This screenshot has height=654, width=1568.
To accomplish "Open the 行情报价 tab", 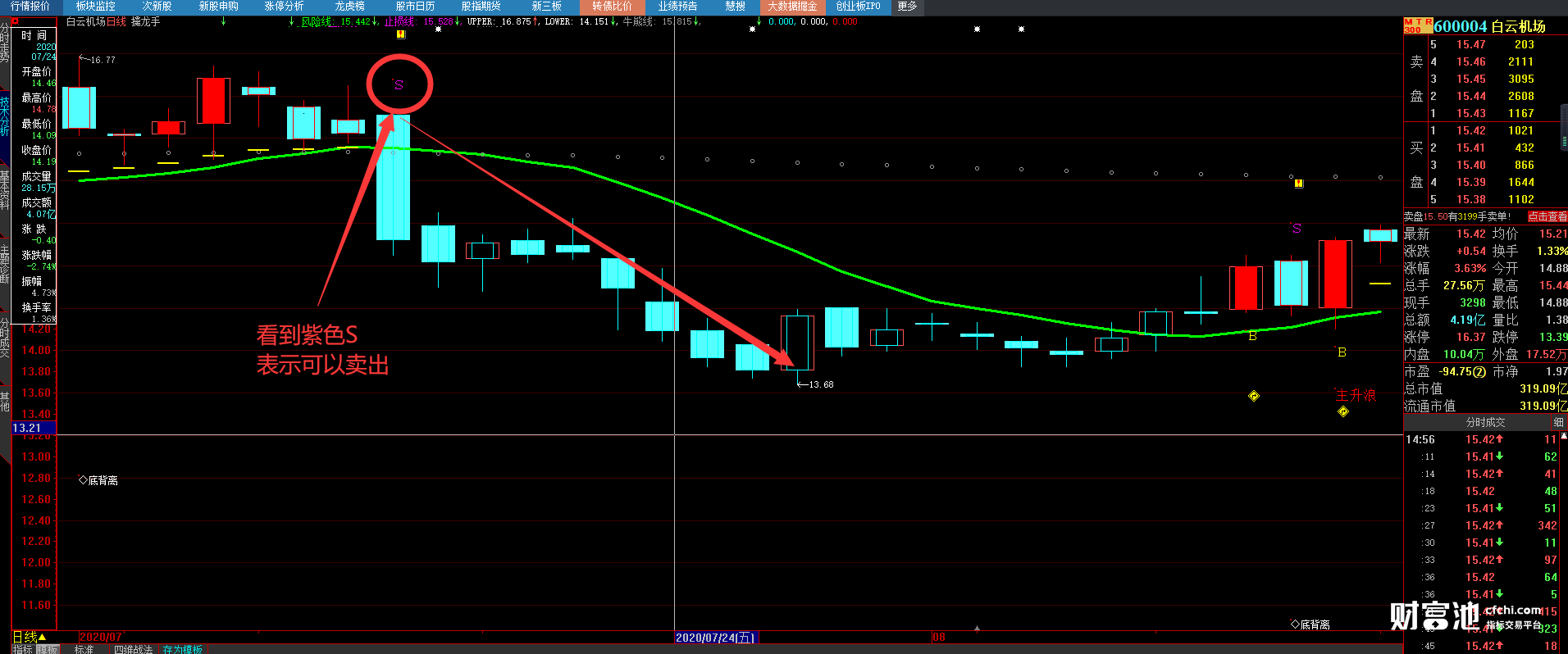I will [30, 7].
